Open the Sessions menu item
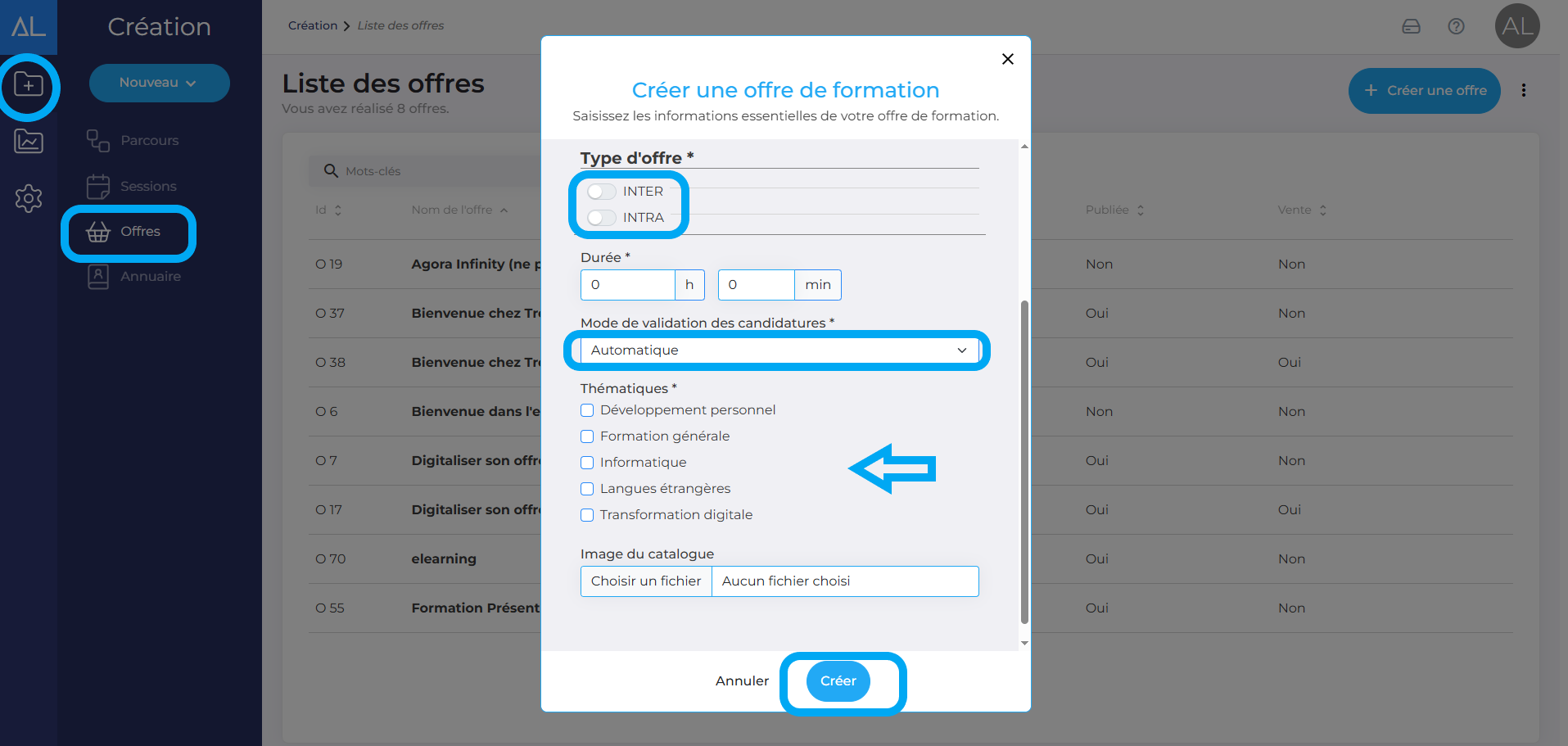Image resolution: width=1568 pixels, height=746 pixels. click(x=148, y=187)
